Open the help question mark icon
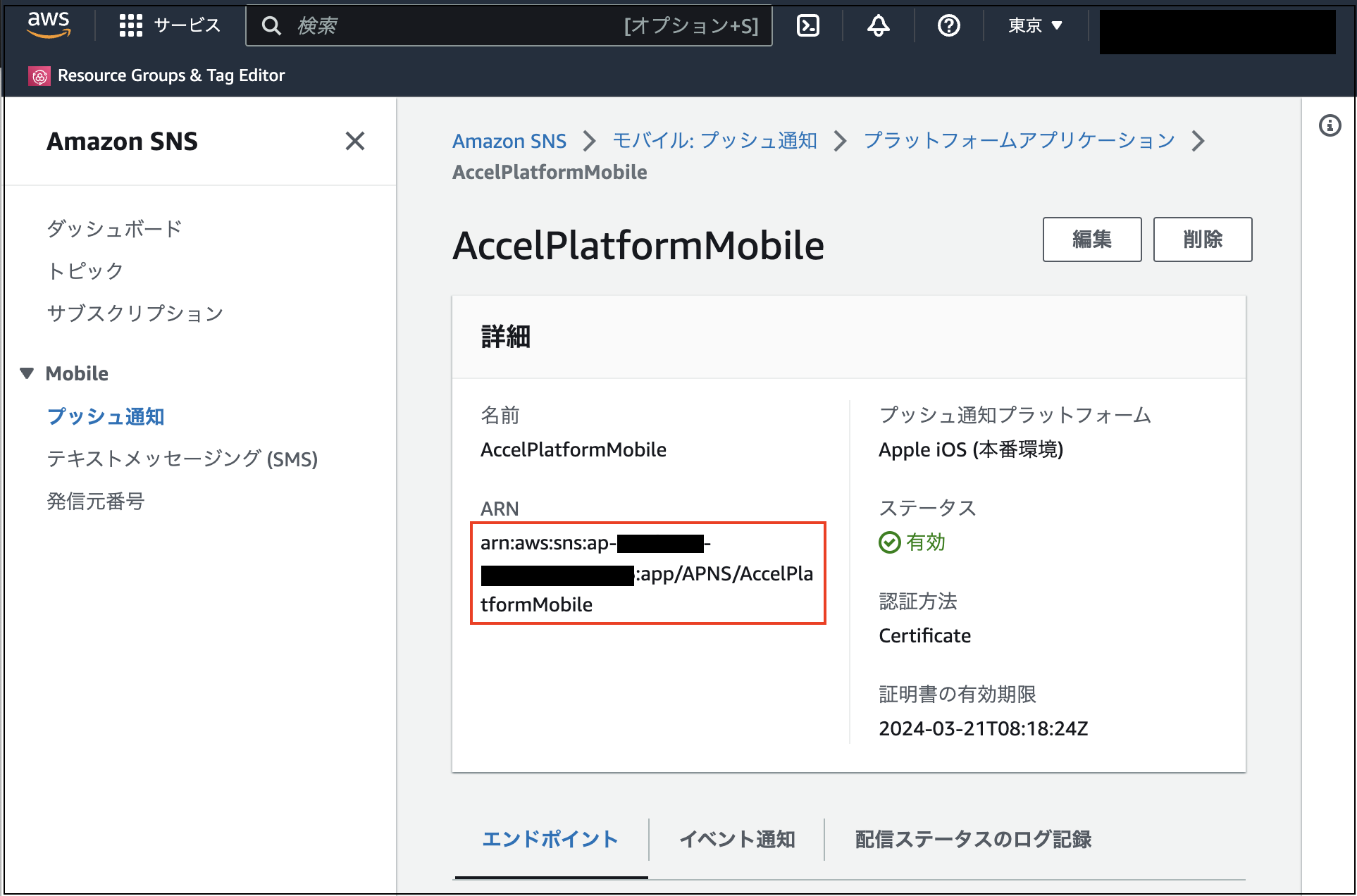The image size is (1357, 896). (x=948, y=25)
